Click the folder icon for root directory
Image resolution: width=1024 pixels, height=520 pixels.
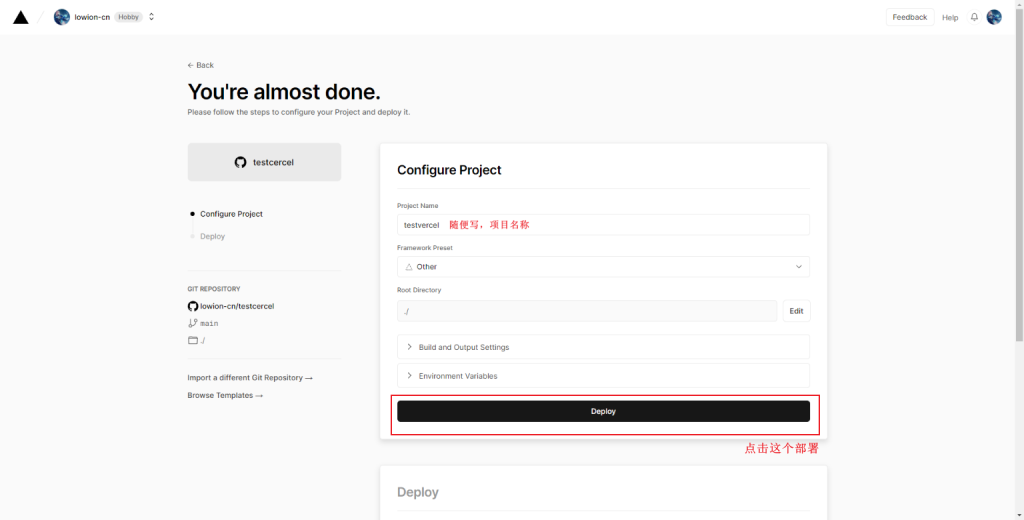coord(193,340)
